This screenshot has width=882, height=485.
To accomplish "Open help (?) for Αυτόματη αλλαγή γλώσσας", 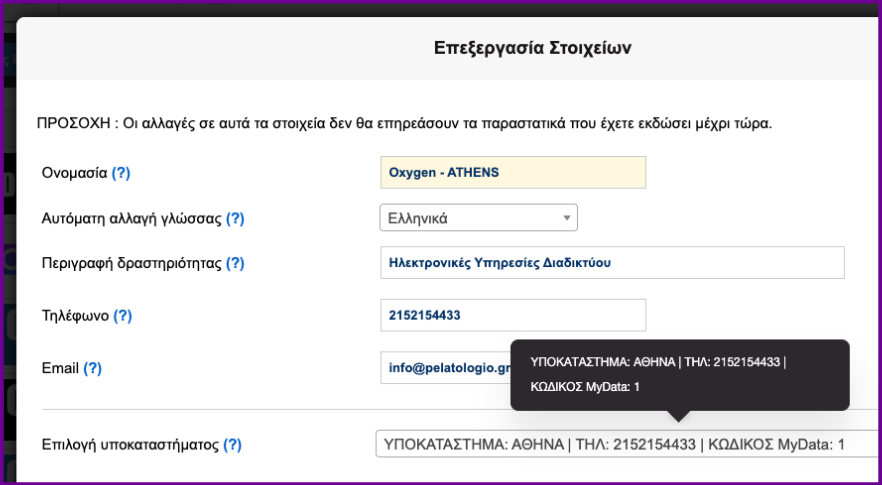I will tap(235, 218).
